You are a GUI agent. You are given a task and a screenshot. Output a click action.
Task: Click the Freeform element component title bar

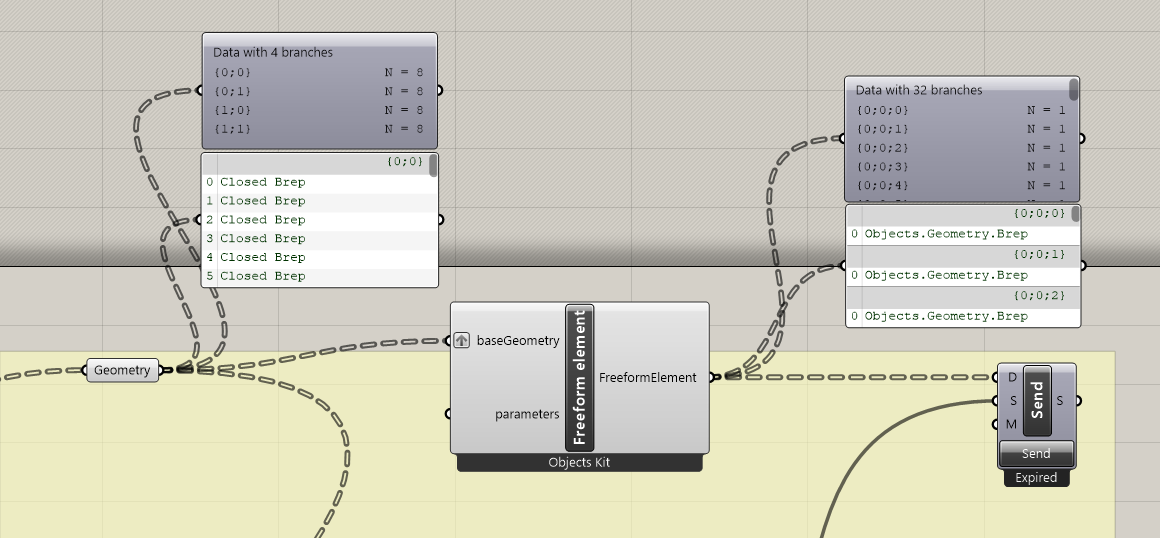coord(580,377)
